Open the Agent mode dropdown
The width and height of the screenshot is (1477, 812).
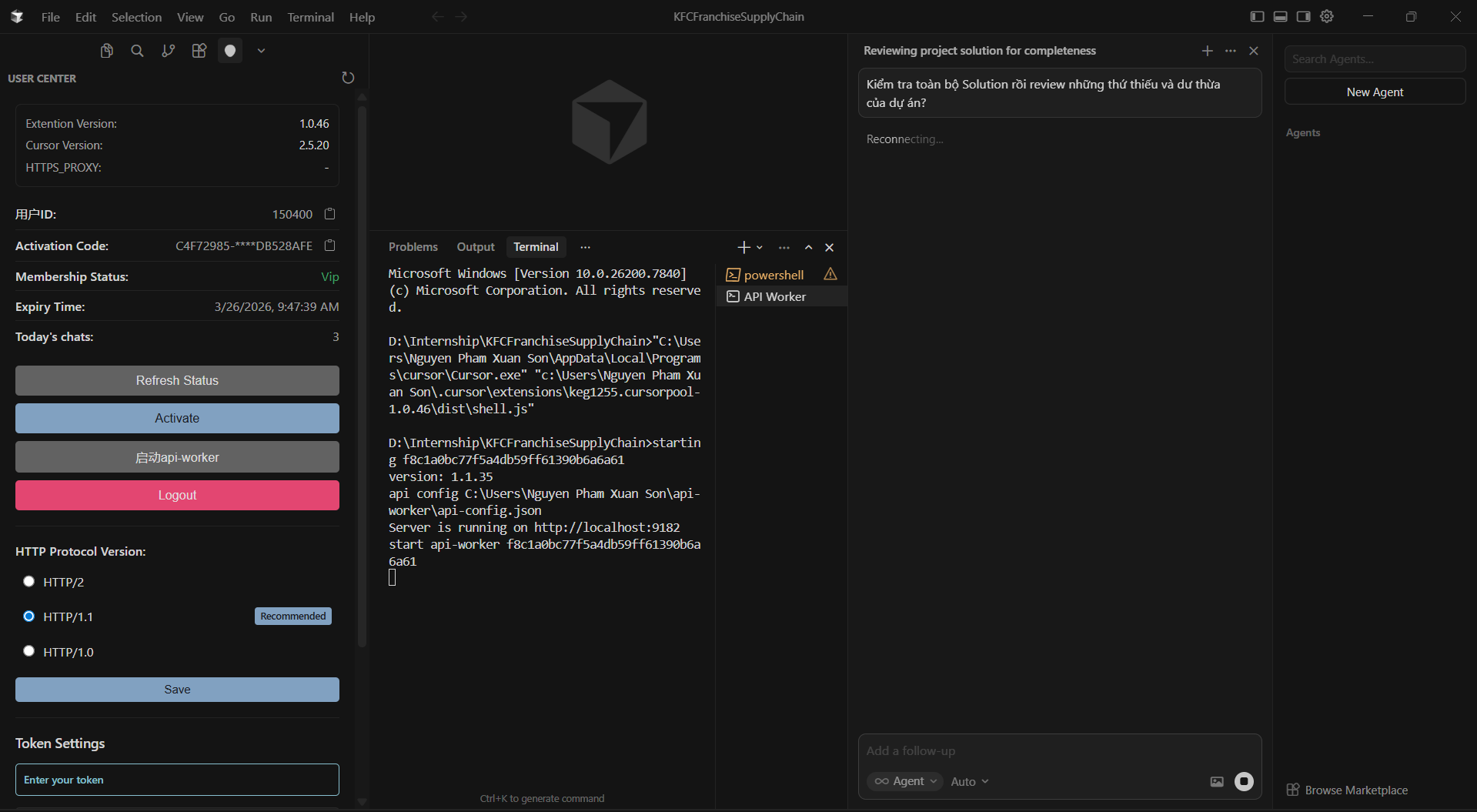(x=904, y=781)
